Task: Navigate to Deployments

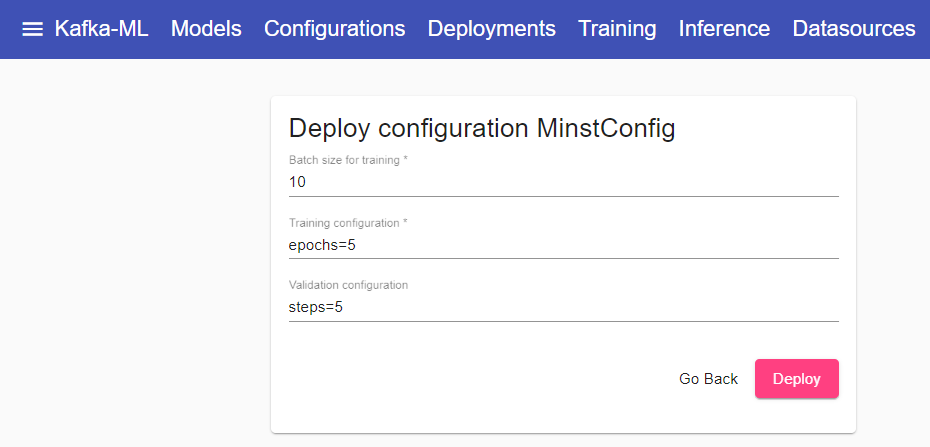Action: (x=492, y=28)
